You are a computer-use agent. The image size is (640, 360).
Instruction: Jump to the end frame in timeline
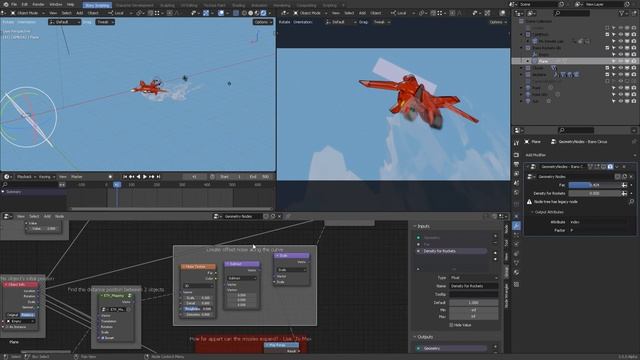point(158,177)
